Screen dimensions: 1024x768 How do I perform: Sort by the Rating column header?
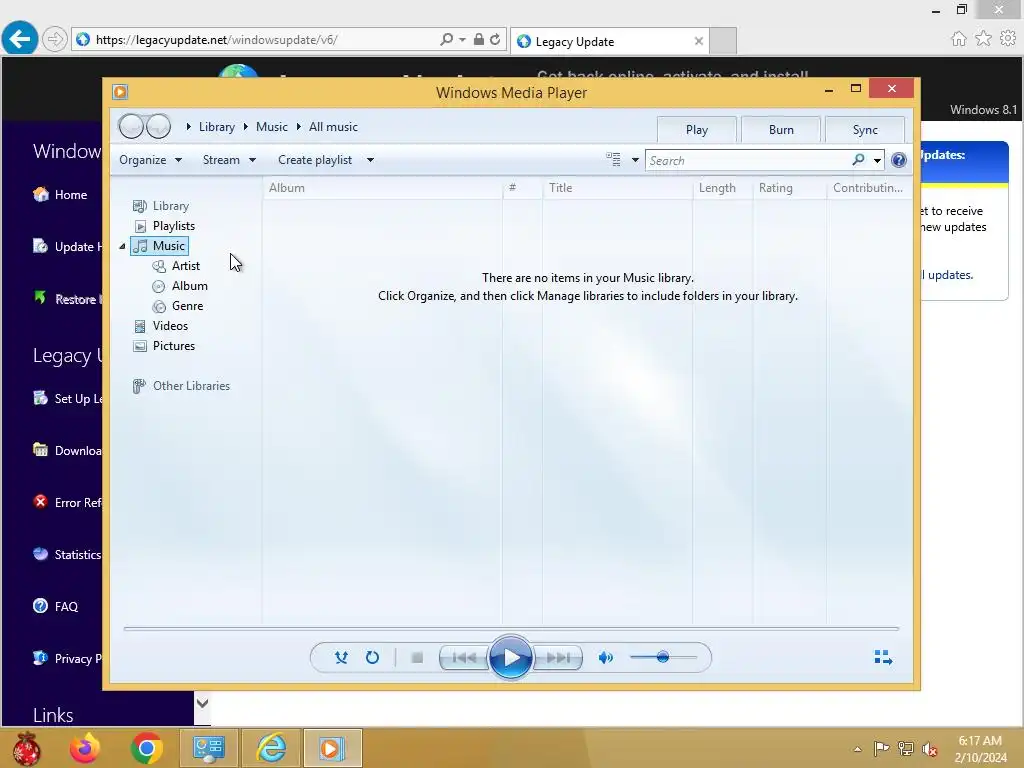(x=790, y=188)
